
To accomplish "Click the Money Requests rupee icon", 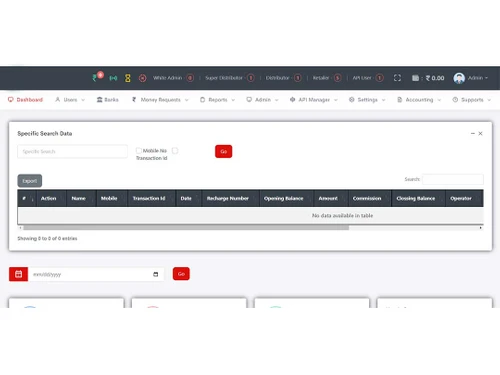I will (134, 100).
